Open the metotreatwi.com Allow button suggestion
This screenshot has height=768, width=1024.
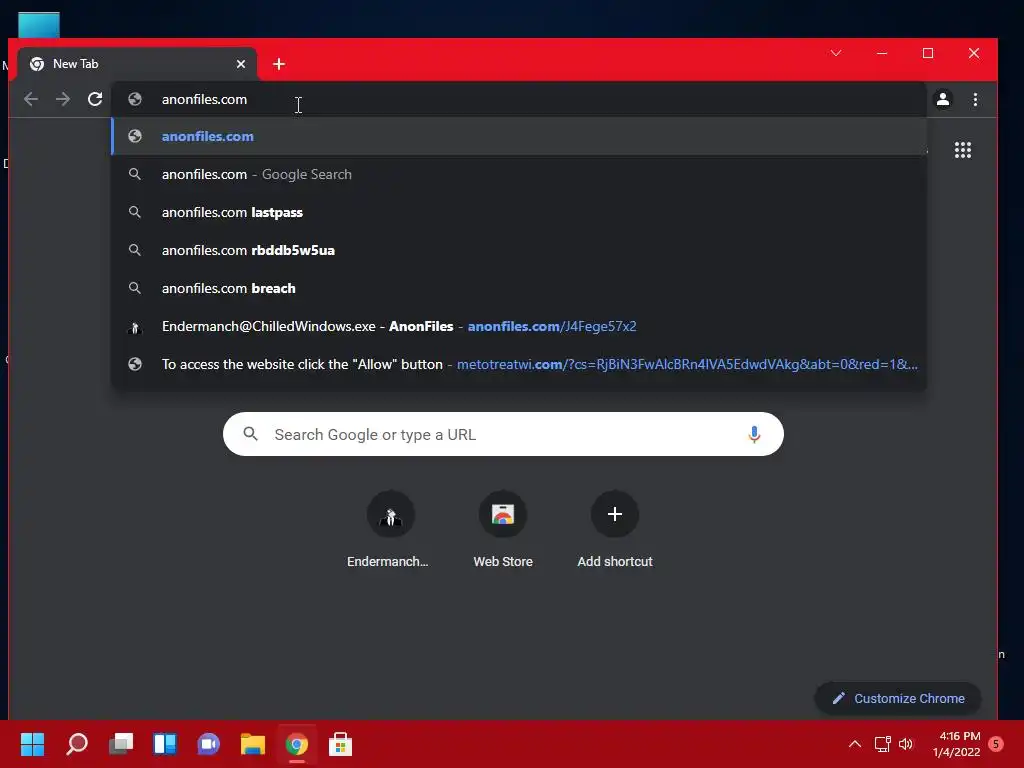519,364
